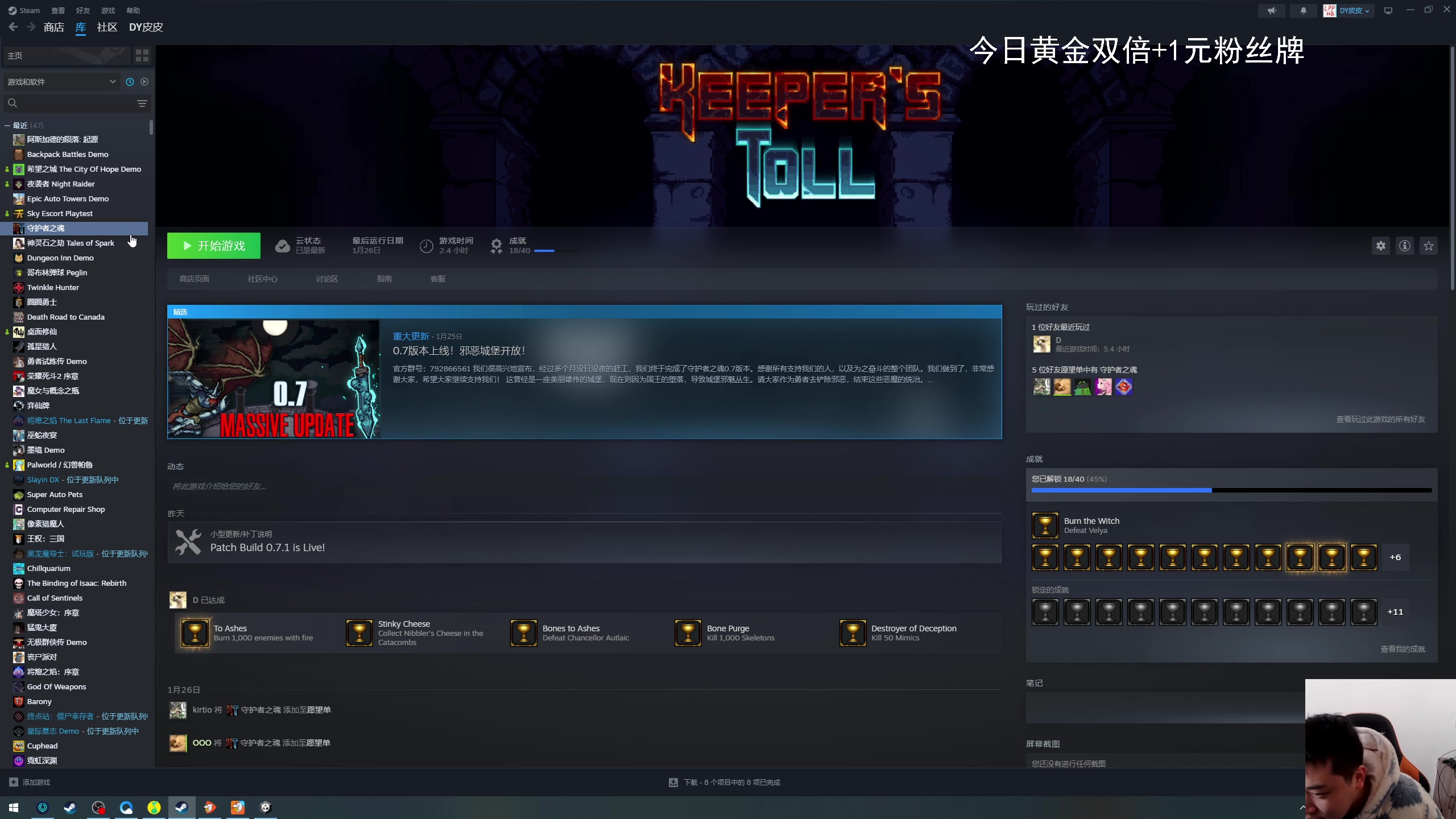Open the 指南 link
The width and height of the screenshot is (1456, 819).
coord(384,279)
